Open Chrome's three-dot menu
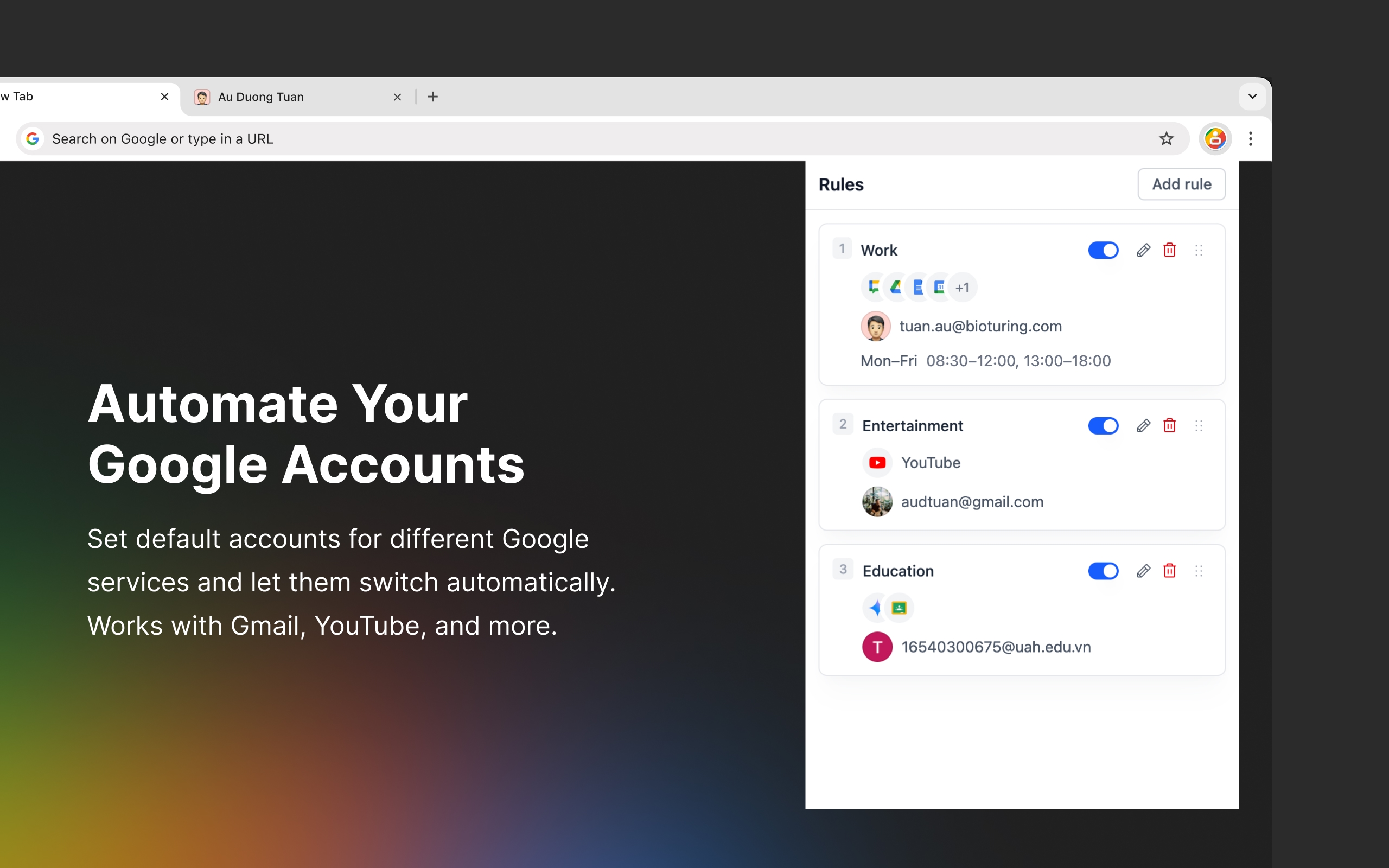This screenshot has width=1389, height=868. pyautogui.click(x=1250, y=139)
